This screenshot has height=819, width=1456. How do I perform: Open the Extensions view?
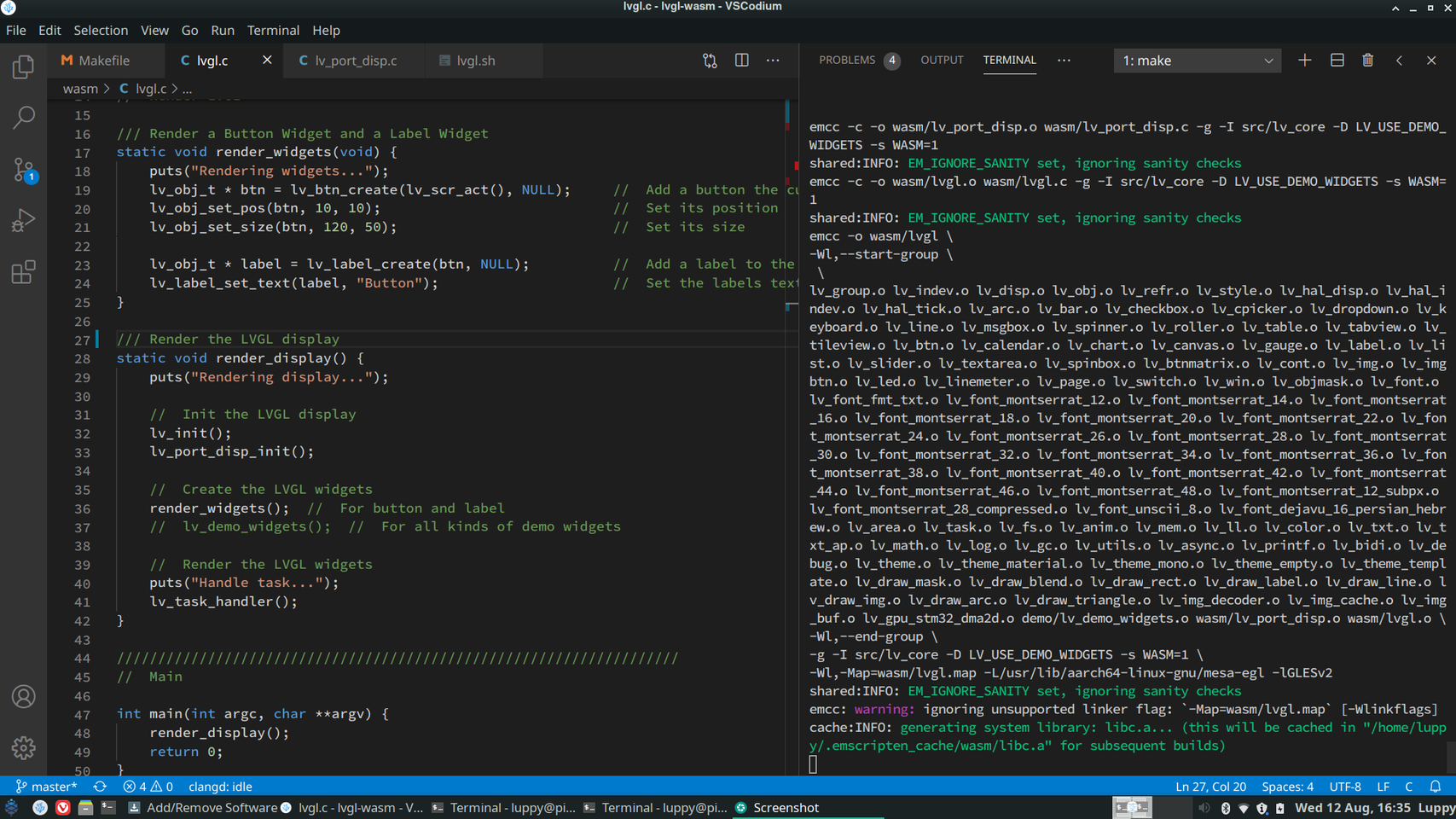[x=23, y=272]
